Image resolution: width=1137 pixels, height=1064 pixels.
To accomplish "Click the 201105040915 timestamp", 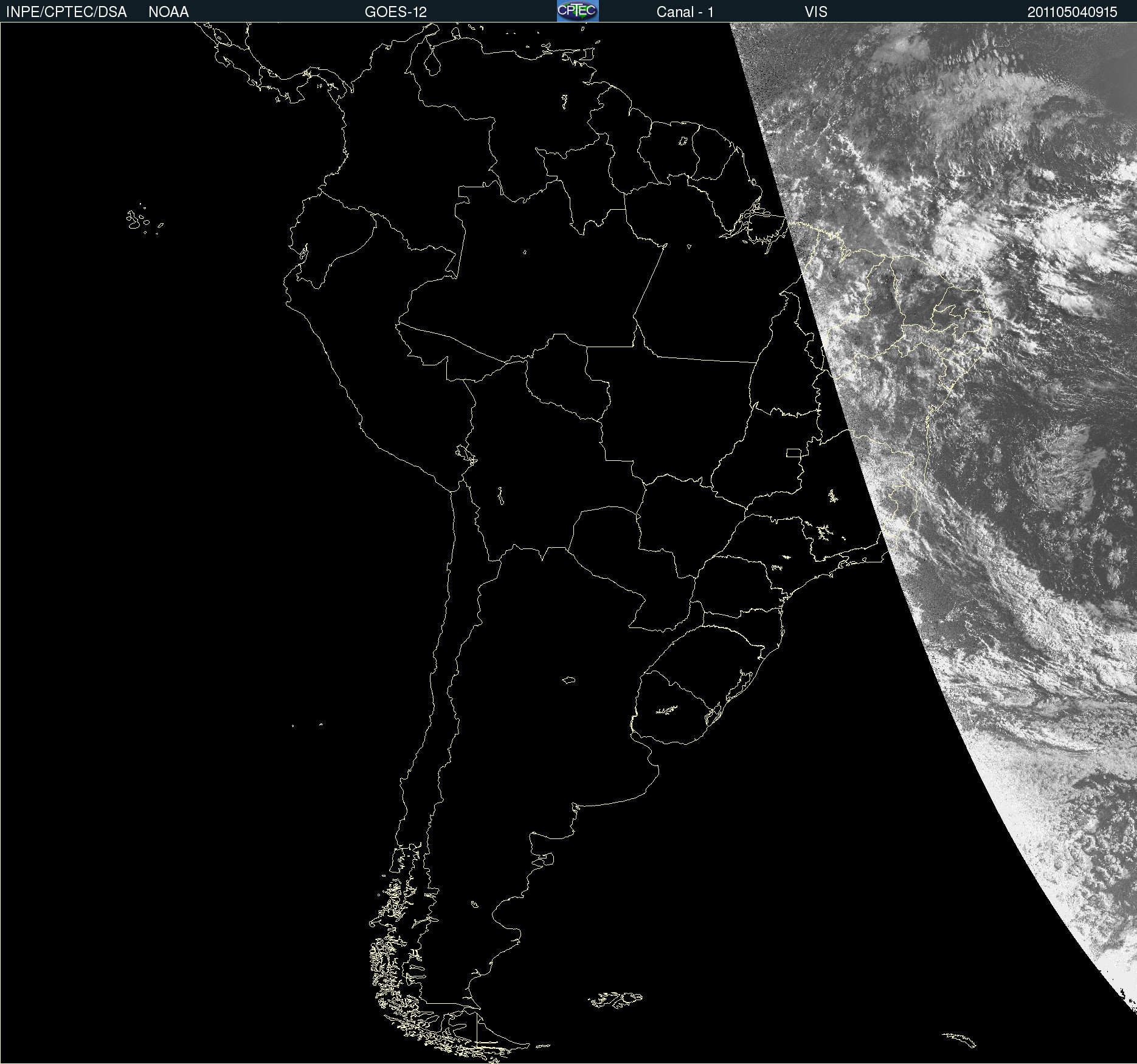I will [x=1073, y=12].
